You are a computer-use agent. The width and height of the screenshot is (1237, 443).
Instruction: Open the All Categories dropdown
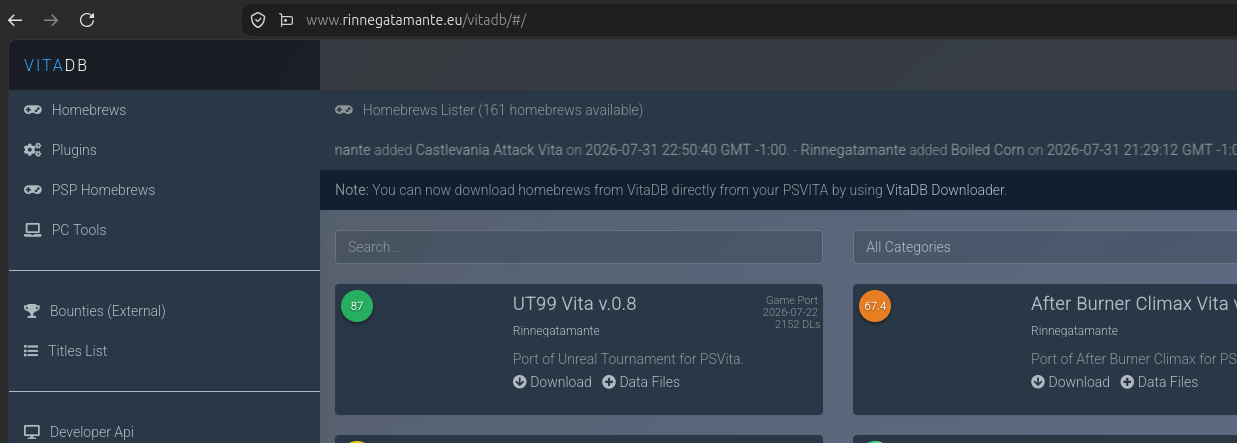[1045, 247]
